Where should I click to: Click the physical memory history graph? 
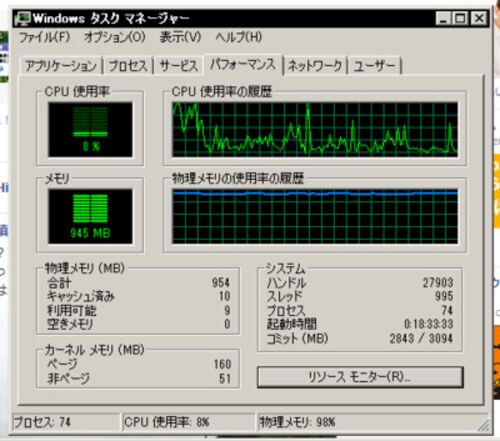[315, 216]
